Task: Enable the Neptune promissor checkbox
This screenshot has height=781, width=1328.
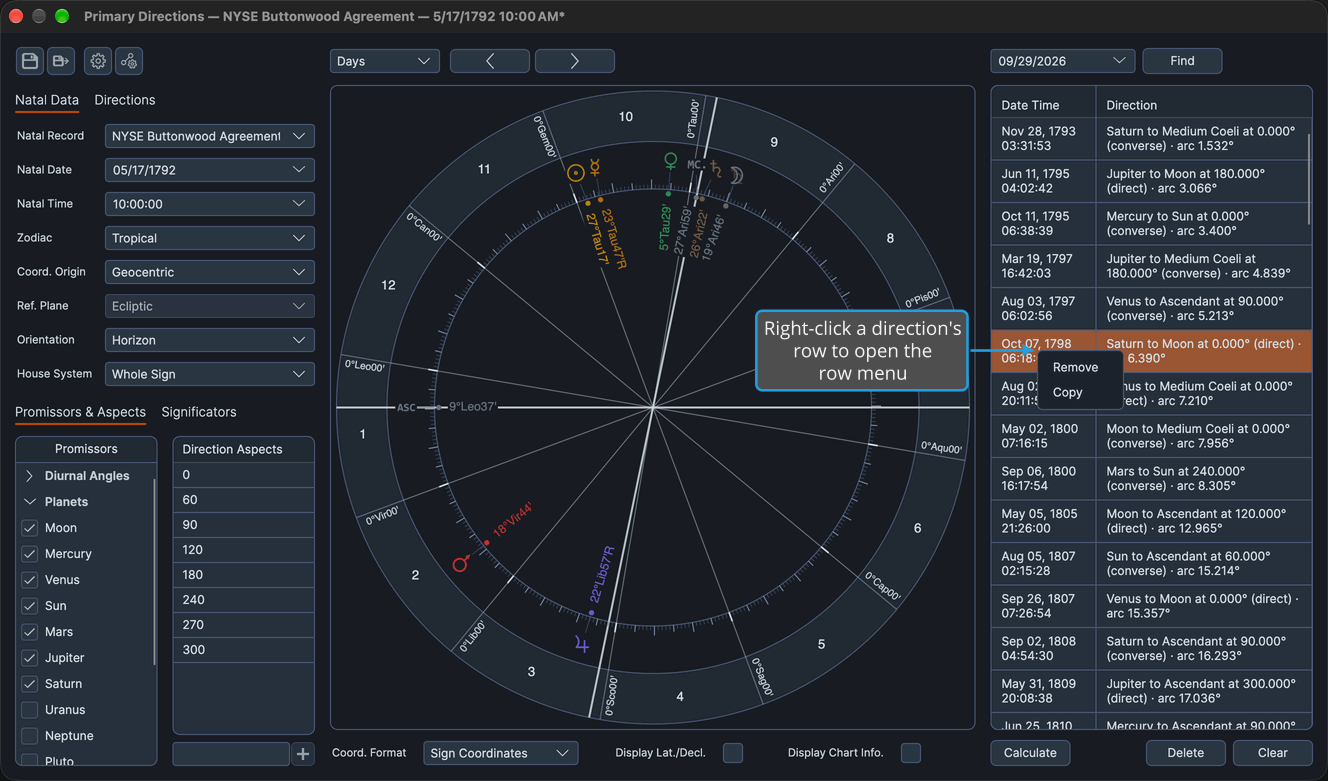Action: click(x=30, y=736)
